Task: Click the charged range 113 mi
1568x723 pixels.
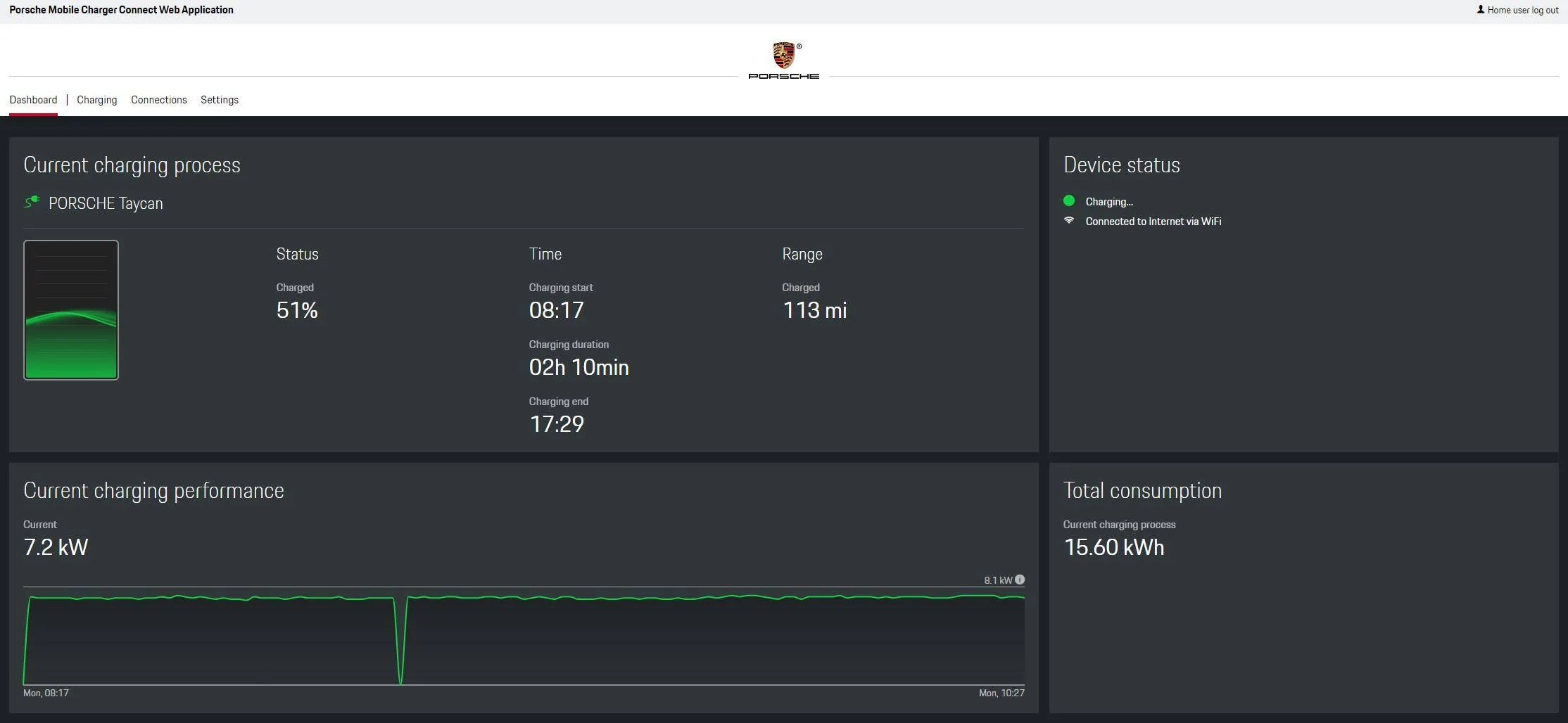Action: 815,310
